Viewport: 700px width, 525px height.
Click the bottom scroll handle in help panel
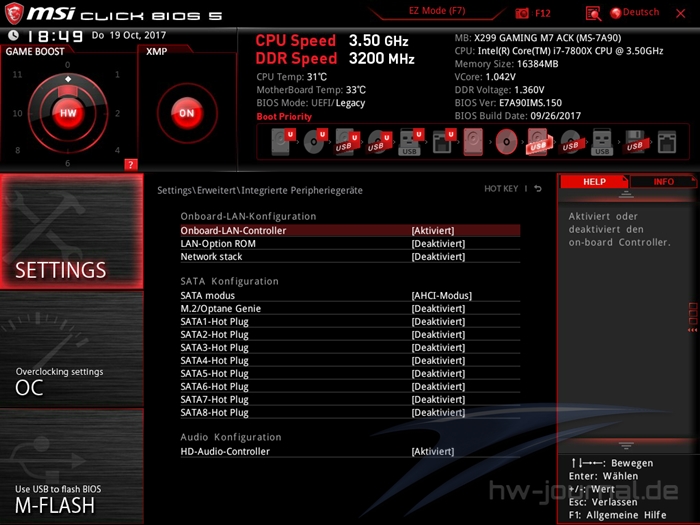tap(626, 445)
